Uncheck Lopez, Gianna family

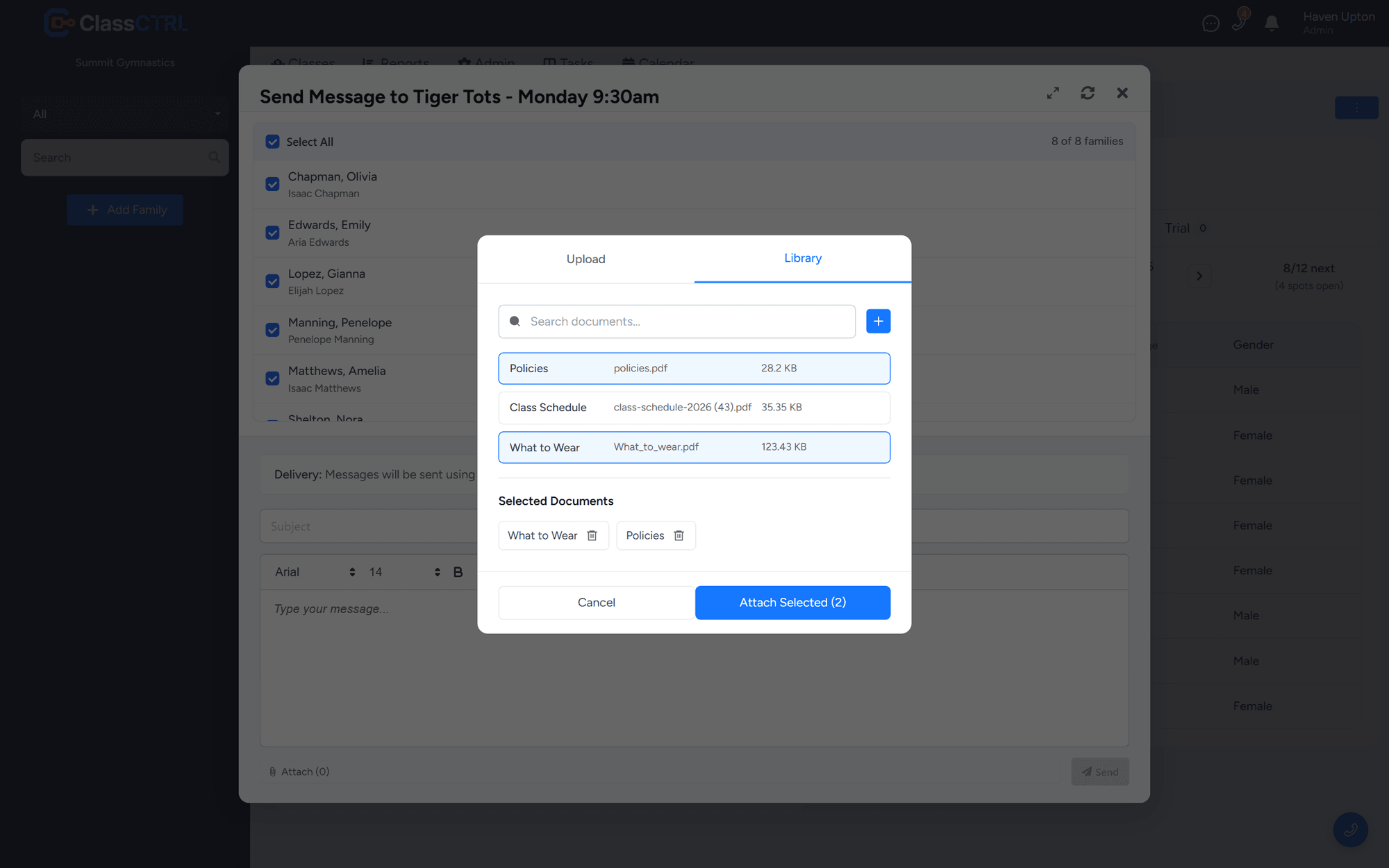272,281
